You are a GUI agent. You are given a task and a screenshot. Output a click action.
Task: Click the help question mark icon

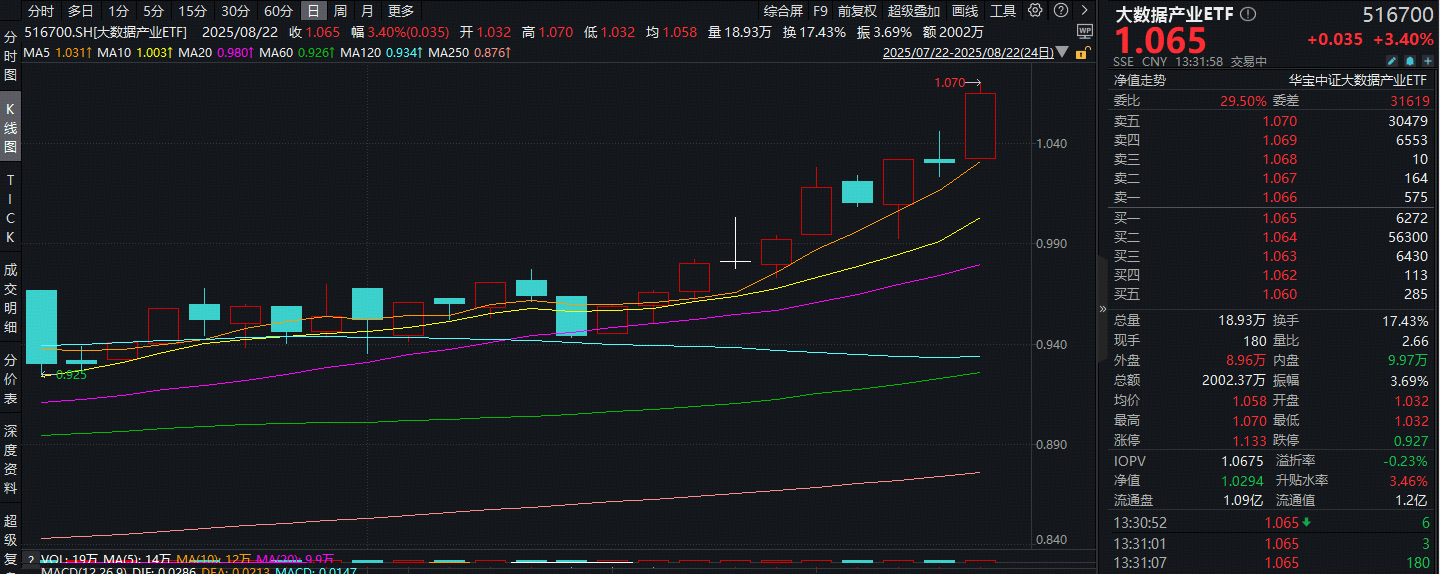pos(1059,11)
